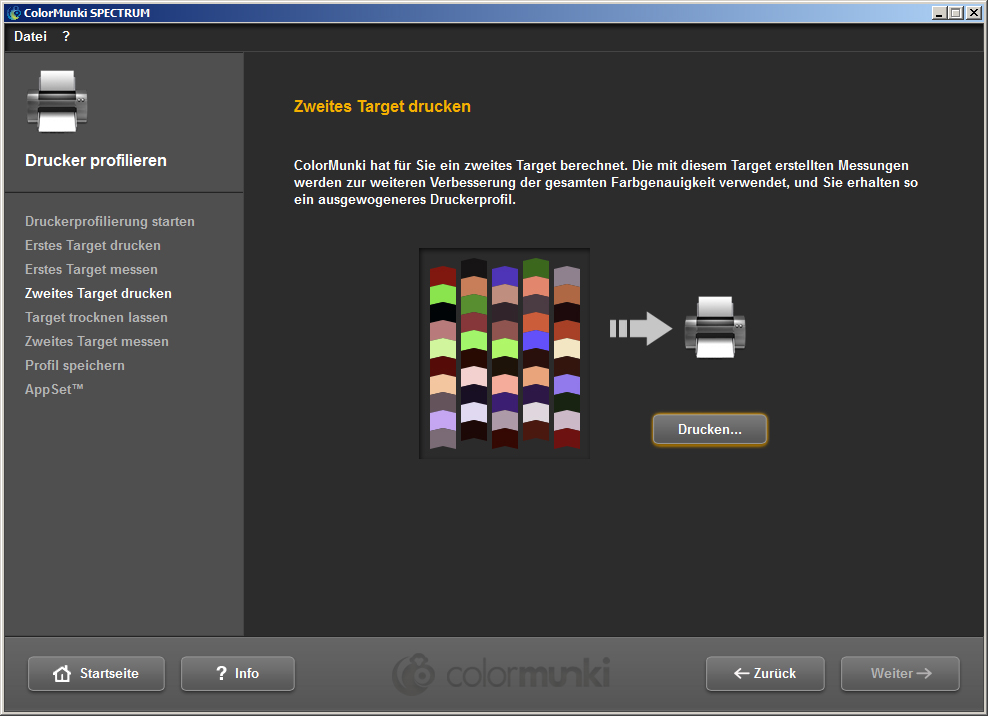Select step Zweites Target drucken in sidebar
The width and height of the screenshot is (988, 716).
click(98, 293)
